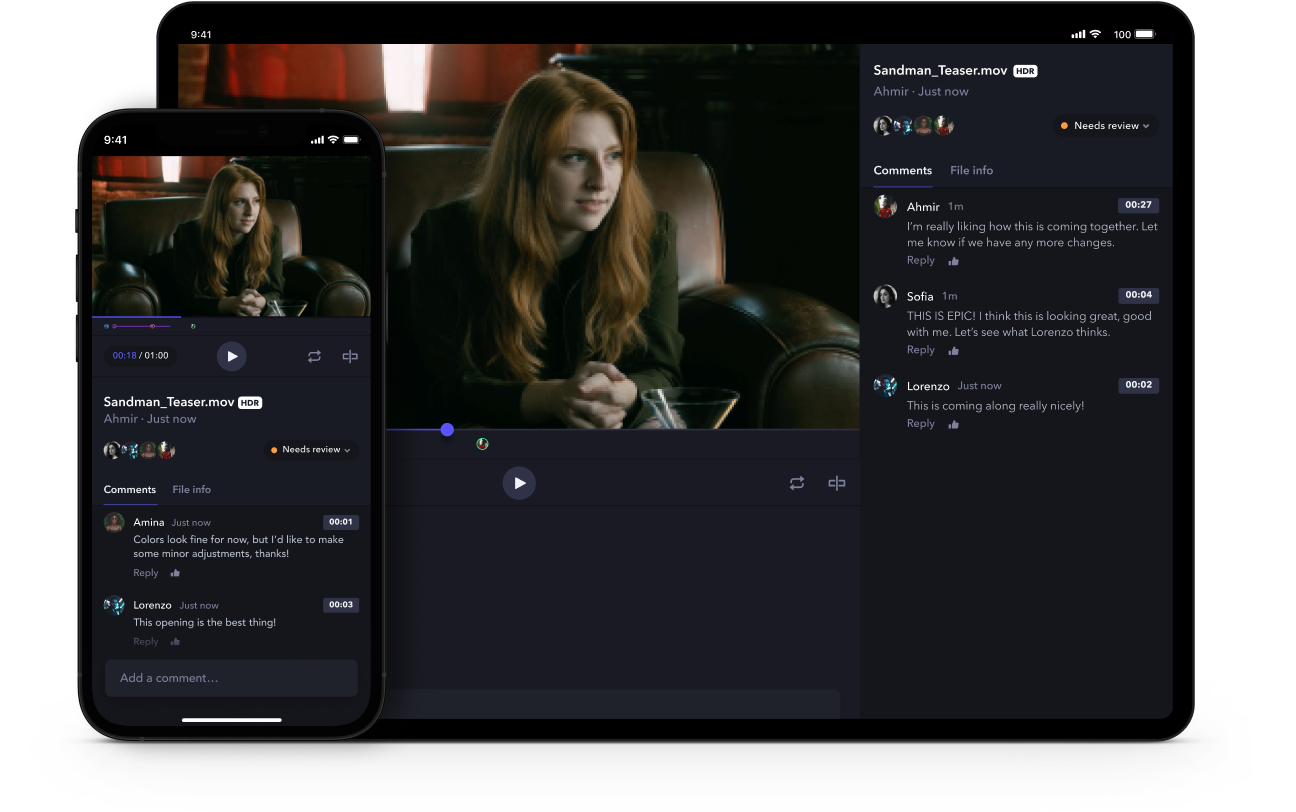Viewport: 1296px width, 812px height.
Task: Click "Ahmir · Just now" on tablet
Action: point(921,91)
